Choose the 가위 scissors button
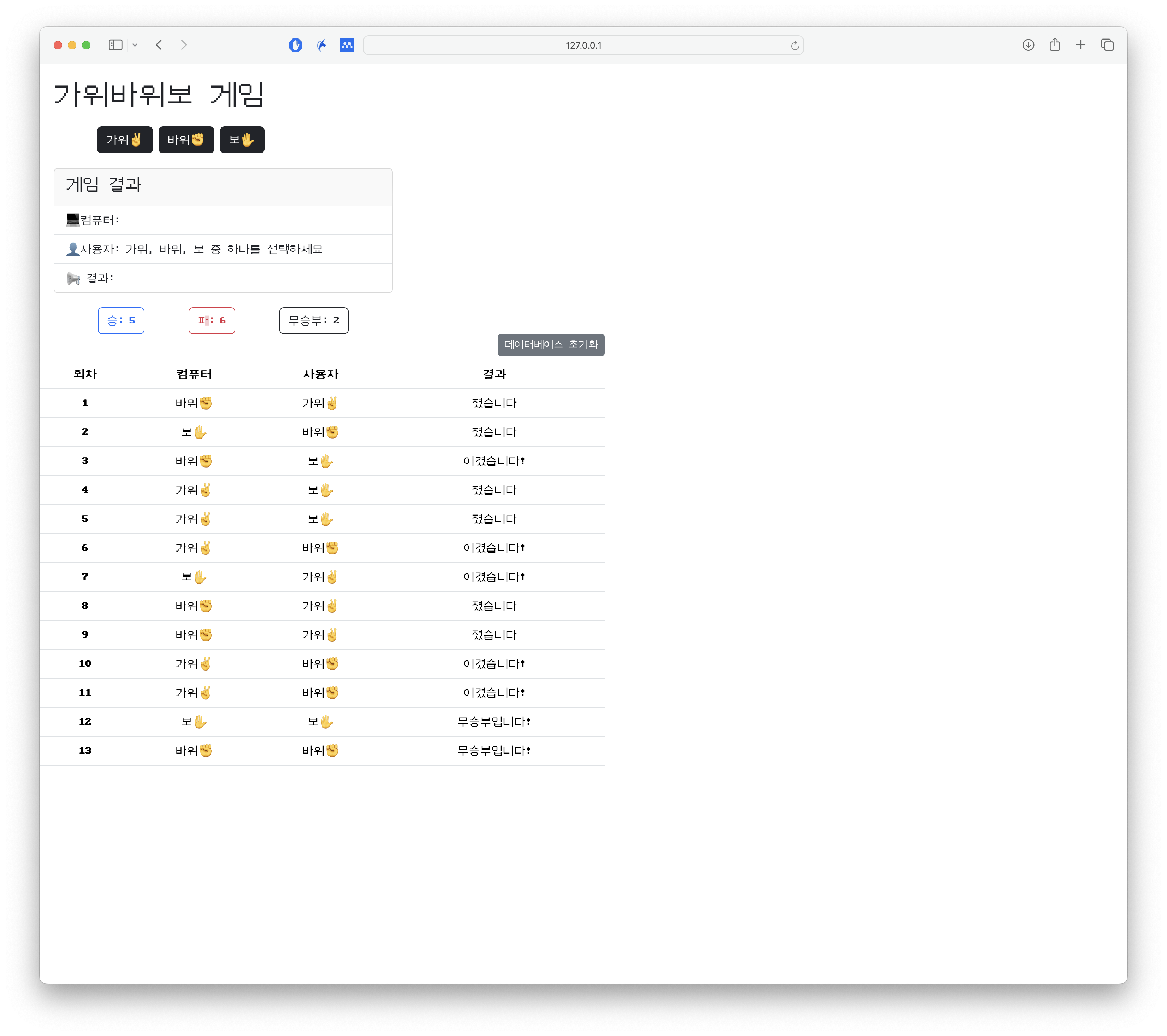 (124, 140)
